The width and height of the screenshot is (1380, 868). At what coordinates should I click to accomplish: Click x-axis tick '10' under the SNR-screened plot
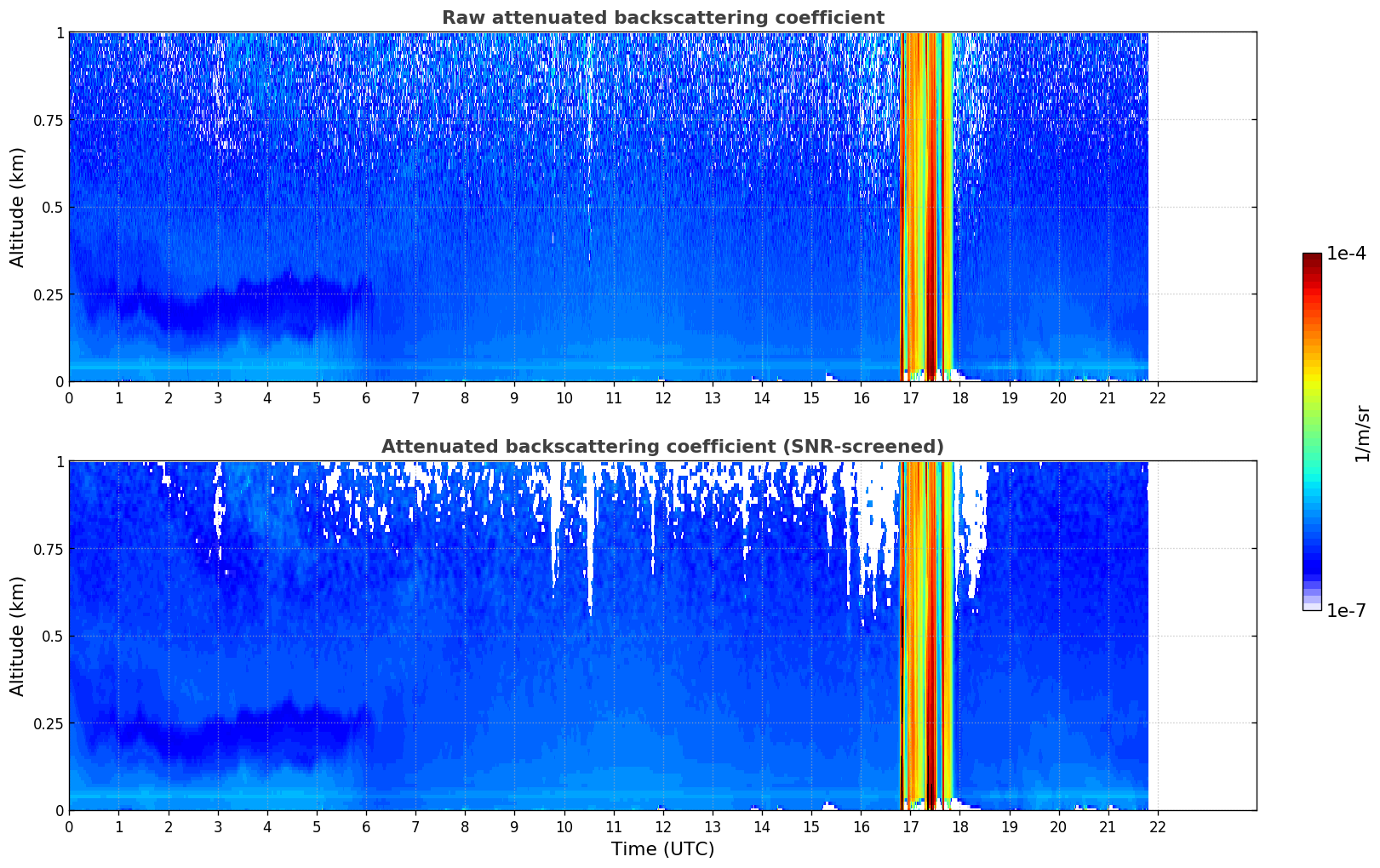(x=564, y=826)
